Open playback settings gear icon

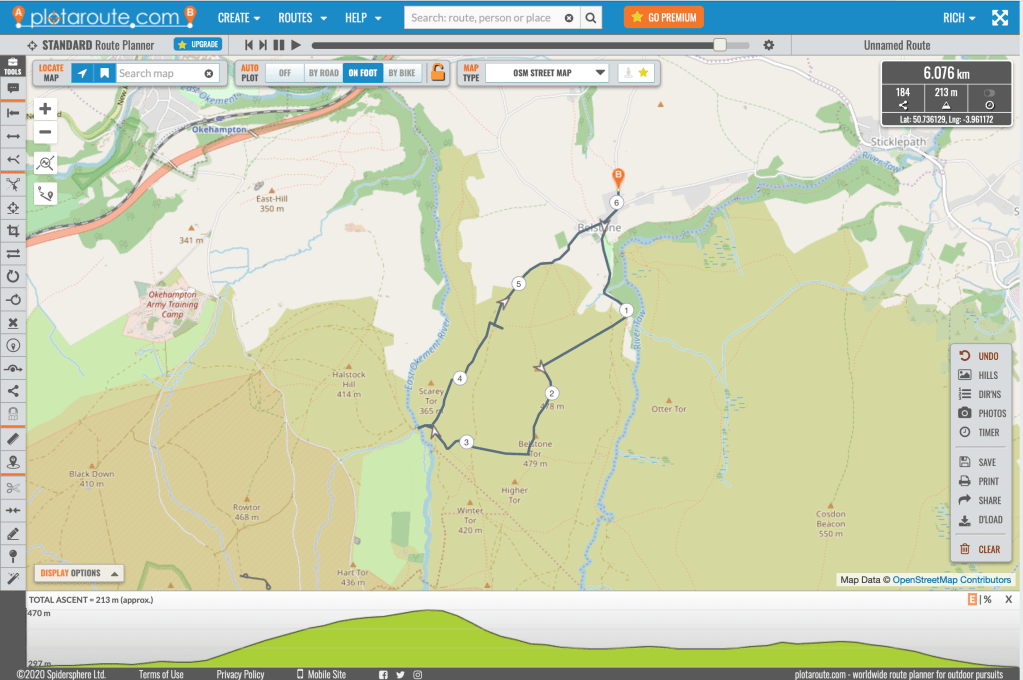click(769, 45)
